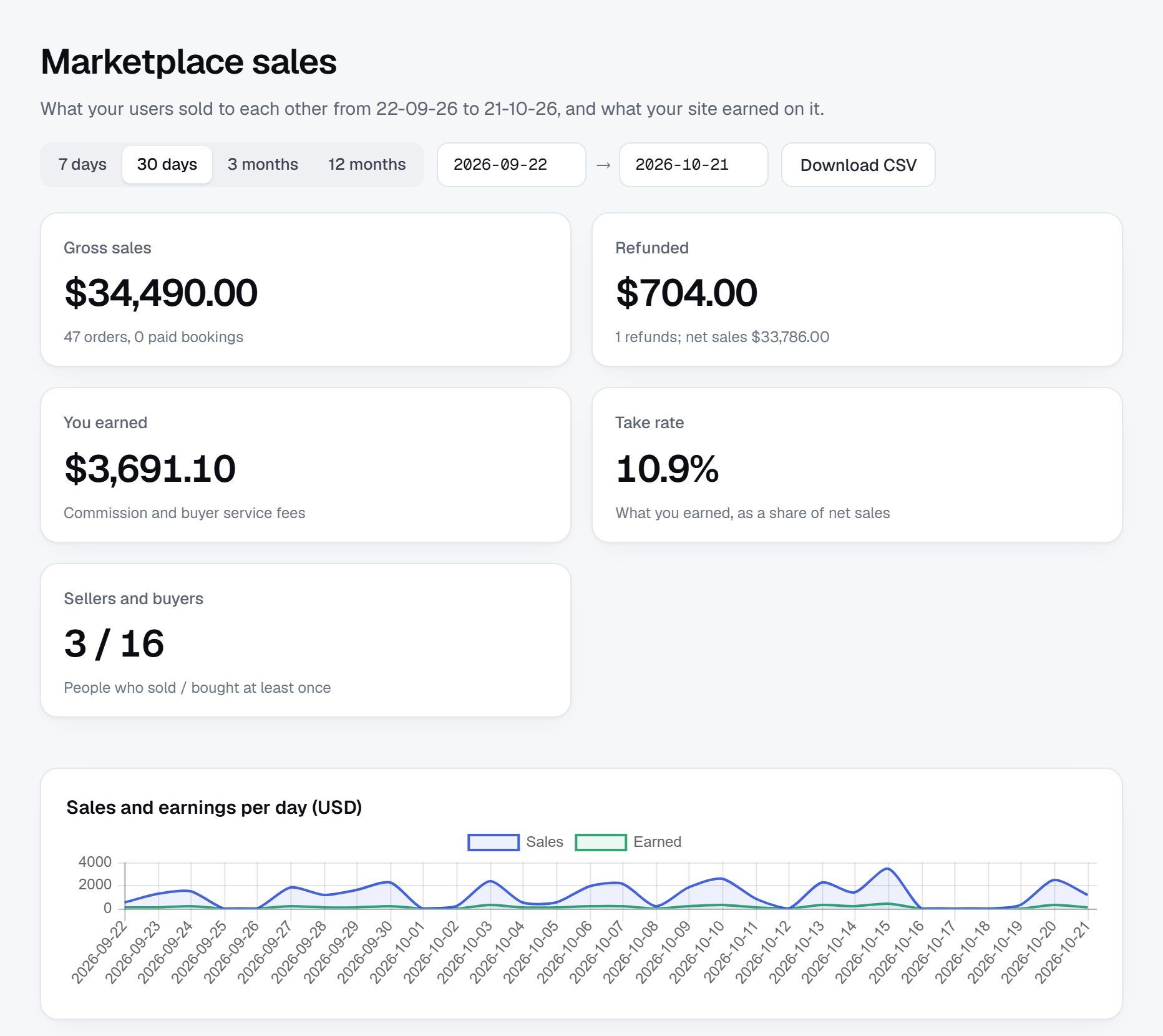
Task: Click the chart sales peak on 2026-10-15
Action: click(x=887, y=869)
